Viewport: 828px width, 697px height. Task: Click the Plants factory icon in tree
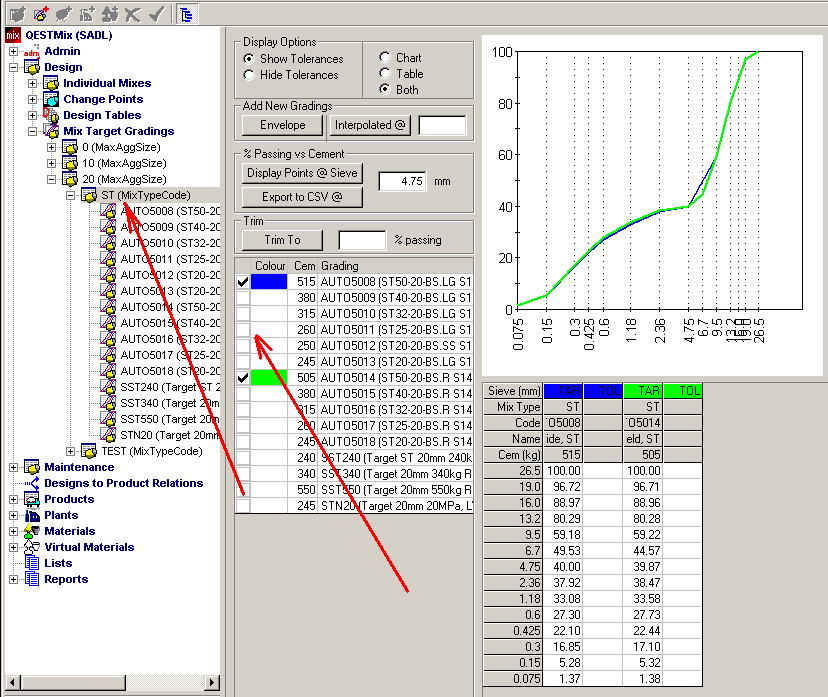tap(31, 515)
